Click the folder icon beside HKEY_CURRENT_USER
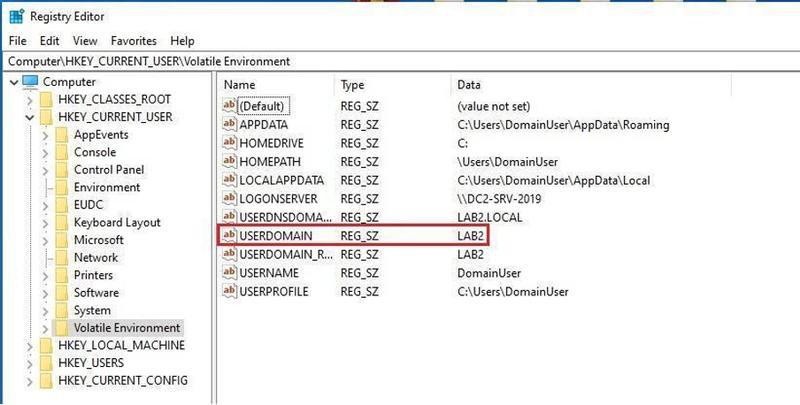Screen dimensions: 800x405 pos(46,117)
